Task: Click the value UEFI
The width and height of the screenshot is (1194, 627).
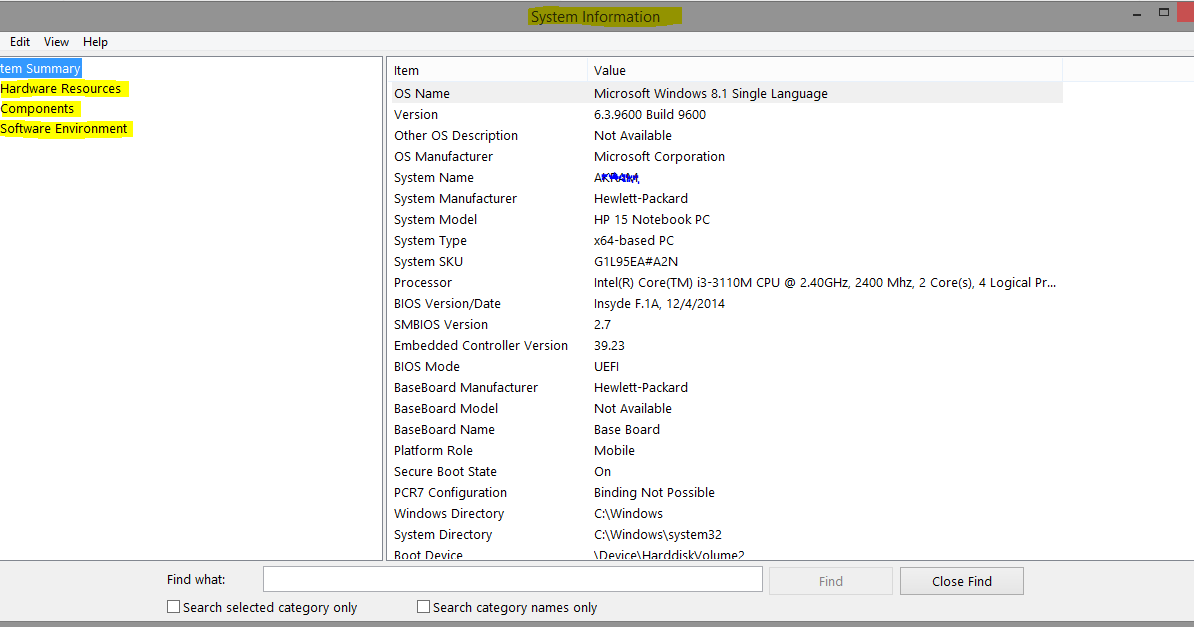Action: pos(606,366)
